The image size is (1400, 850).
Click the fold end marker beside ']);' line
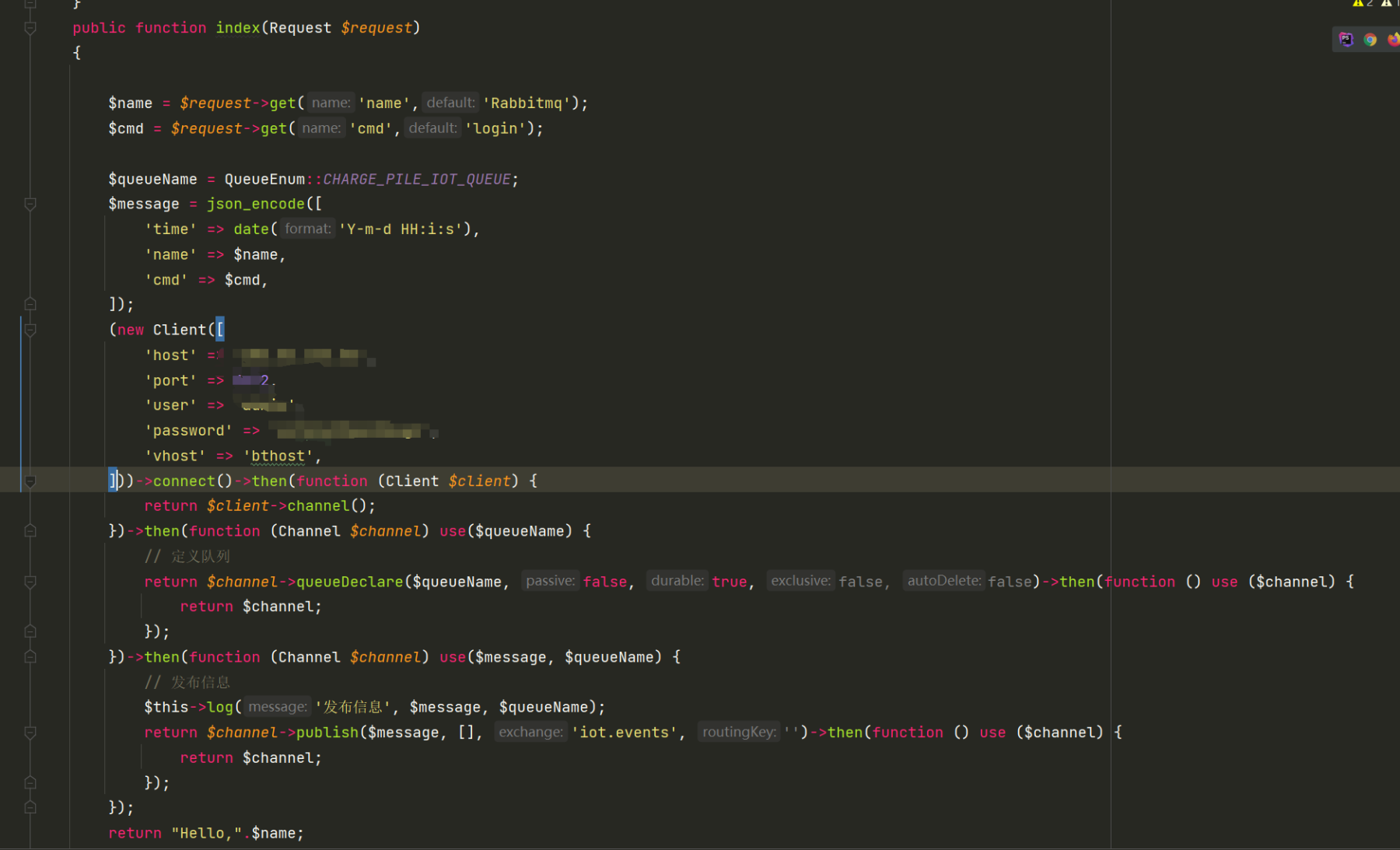tap(30, 304)
